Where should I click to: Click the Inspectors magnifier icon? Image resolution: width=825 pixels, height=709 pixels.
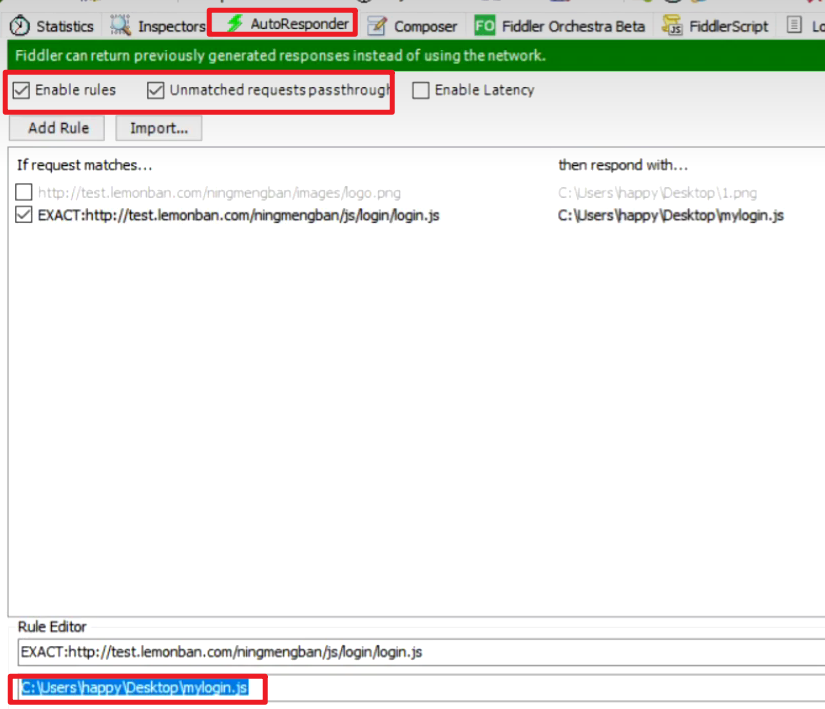click(x=120, y=25)
